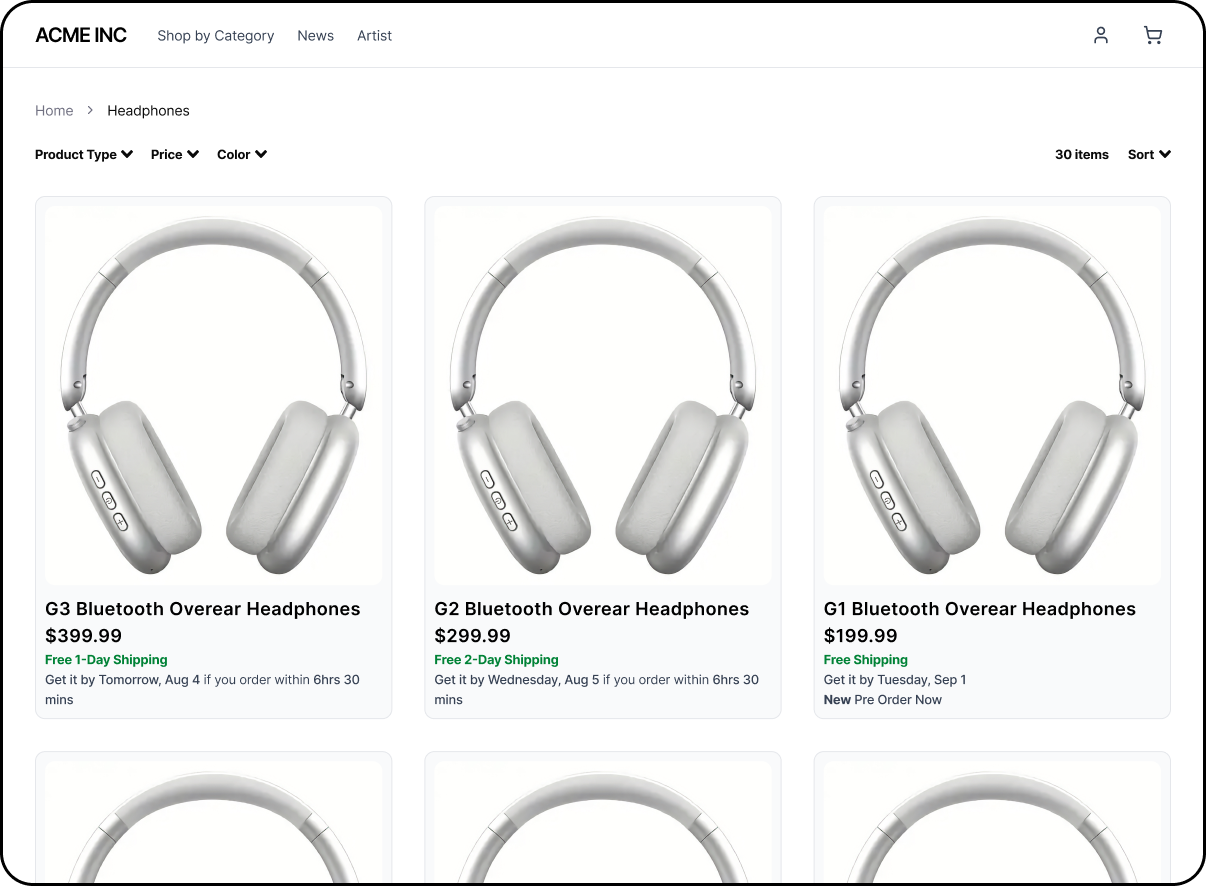
Task: Open G2 Bluetooth Overear Headphones title
Action: coord(592,609)
